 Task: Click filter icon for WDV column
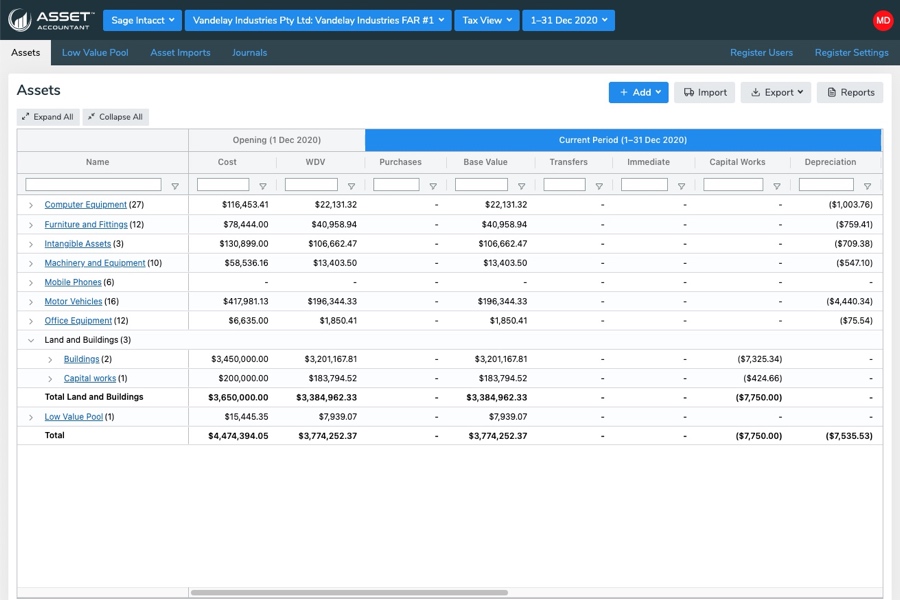pos(351,186)
